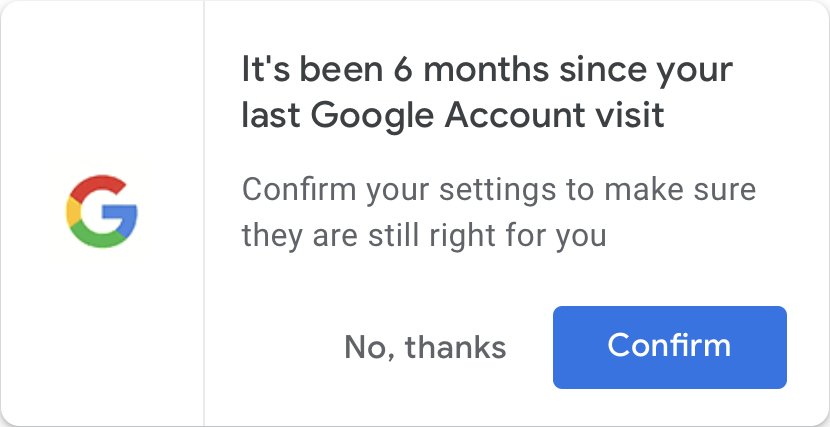Viewport: 830px width, 427px height.
Task: Click 'they are still right for you' text
Action: (x=423, y=236)
